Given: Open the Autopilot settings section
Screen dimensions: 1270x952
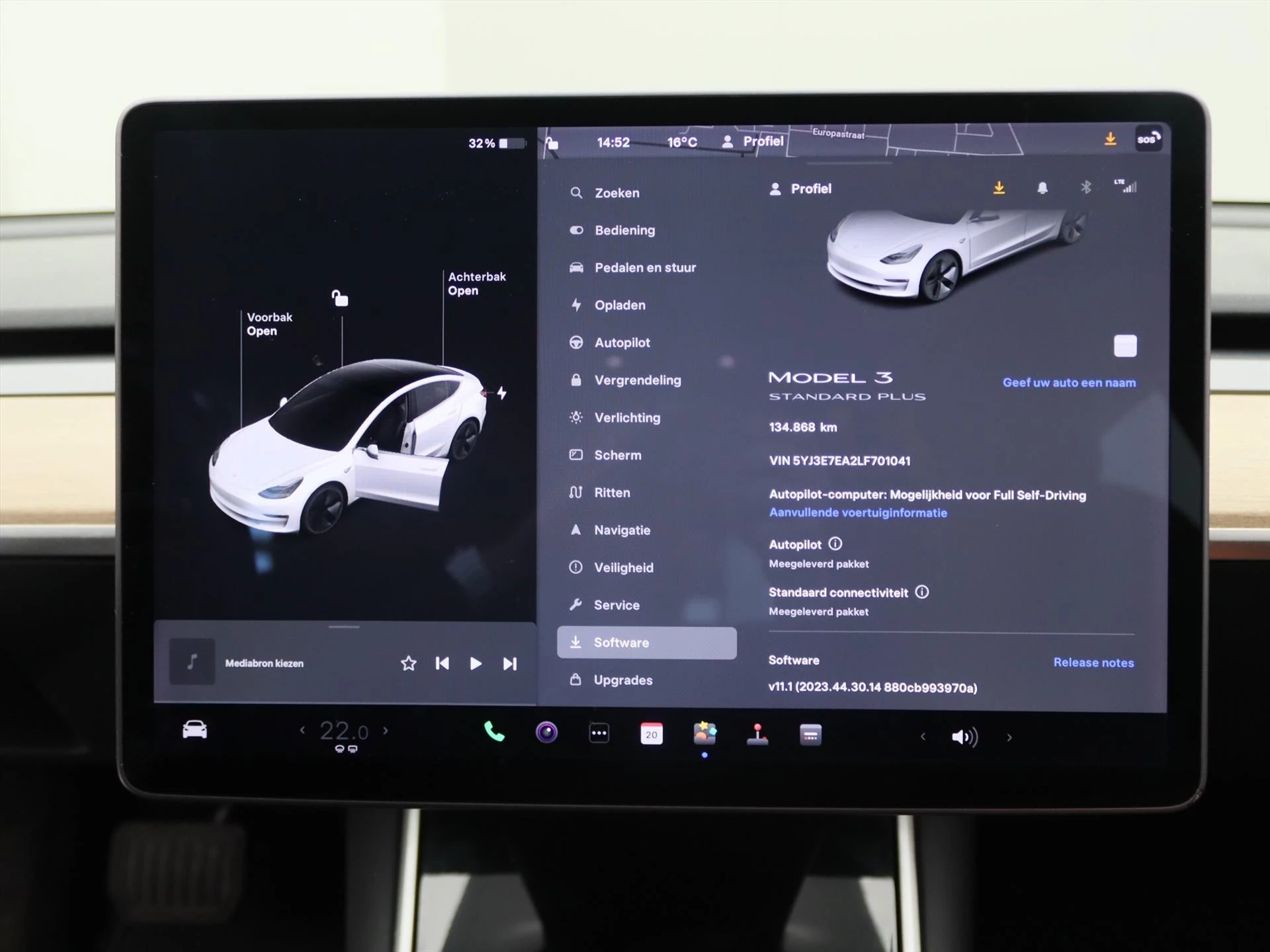Looking at the screenshot, I should (622, 342).
